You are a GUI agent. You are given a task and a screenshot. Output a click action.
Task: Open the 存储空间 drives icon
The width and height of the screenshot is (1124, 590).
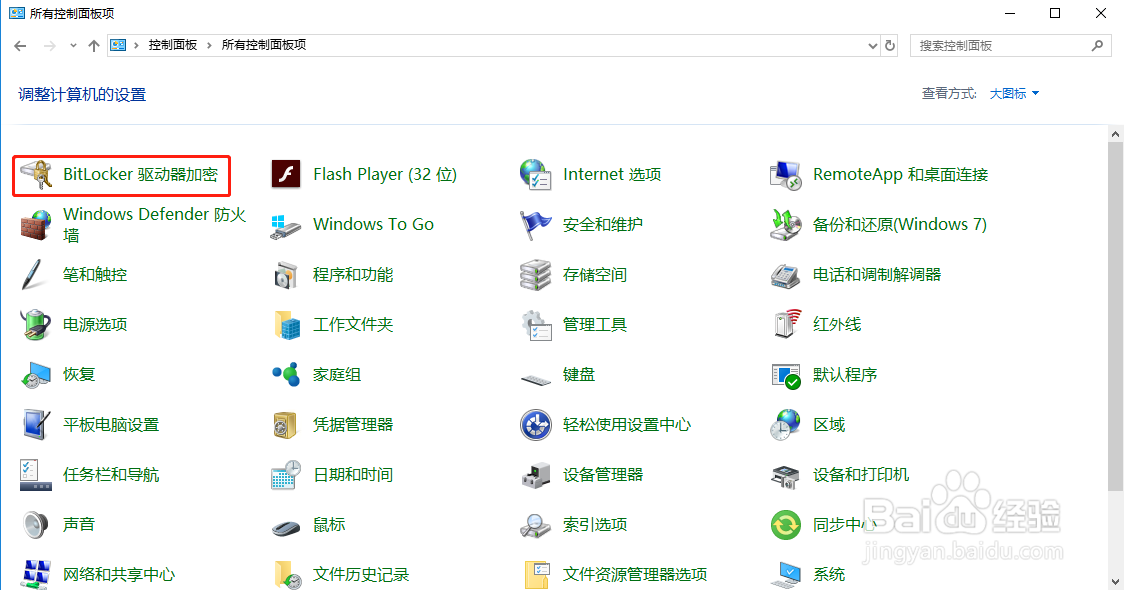point(535,275)
